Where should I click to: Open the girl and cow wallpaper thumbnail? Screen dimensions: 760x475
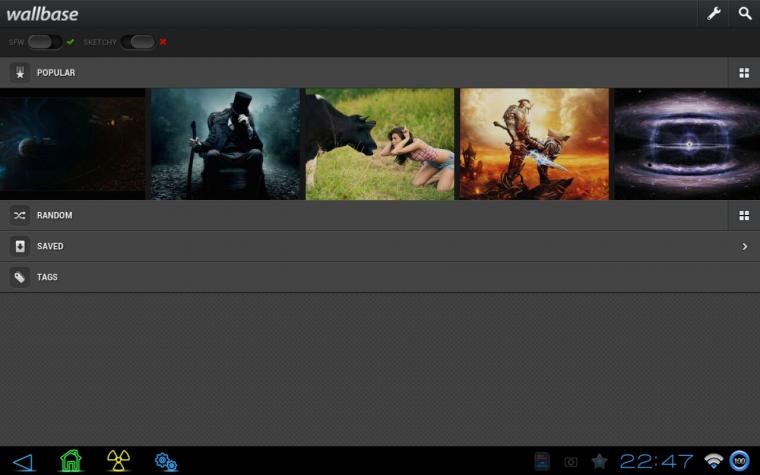[380, 144]
